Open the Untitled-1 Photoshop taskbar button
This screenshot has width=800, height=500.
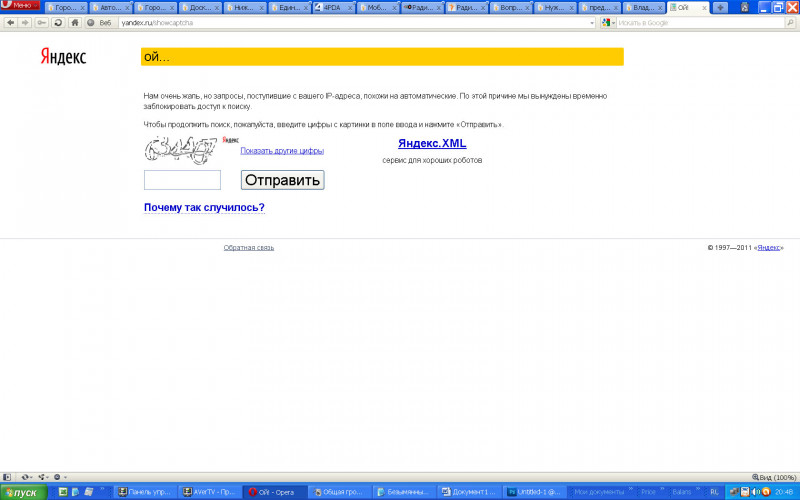point(534,492)
